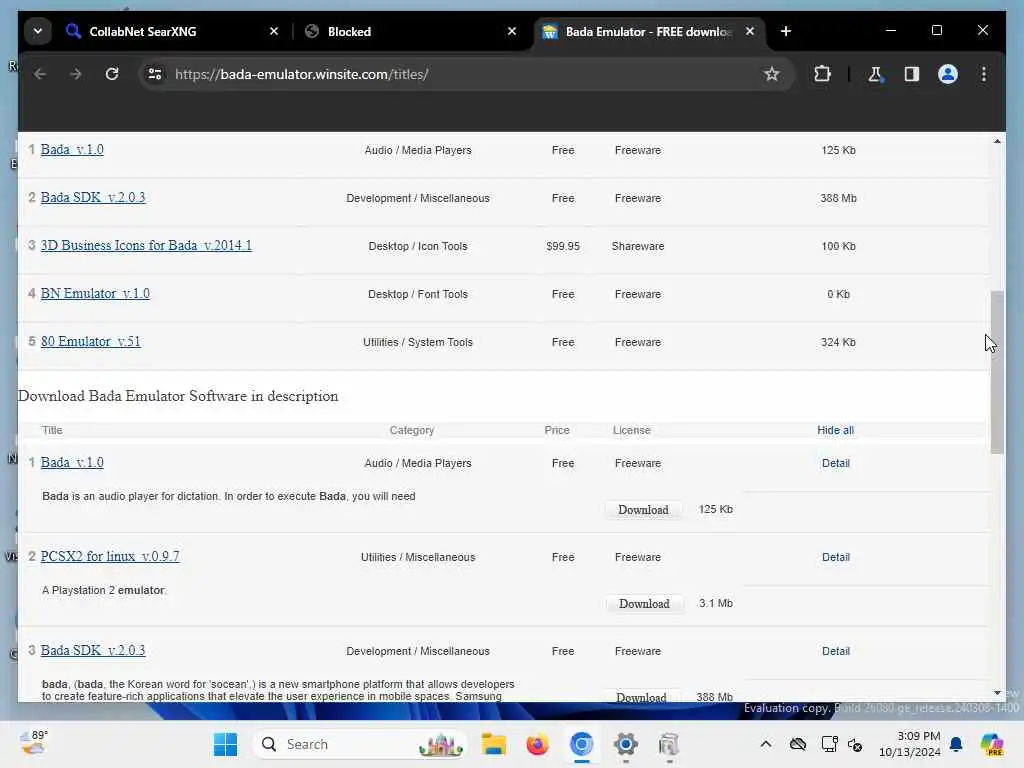This screenshot has height=768, width=1024.
Task: Open the tab search dropdown arrow
Action: click(x=38, y=31)
